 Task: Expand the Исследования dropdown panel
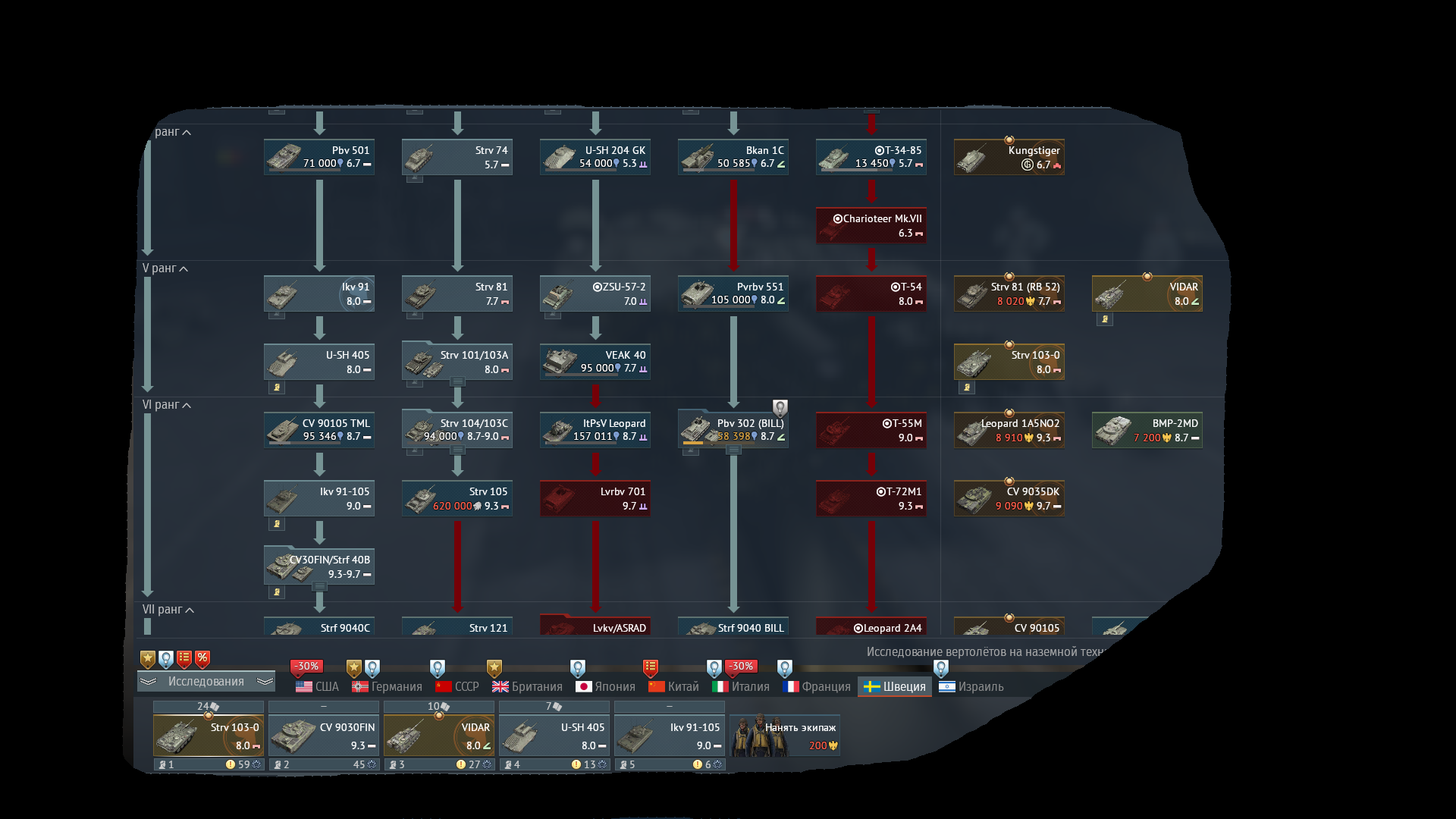pyautogui.click(x=206, y=682)
